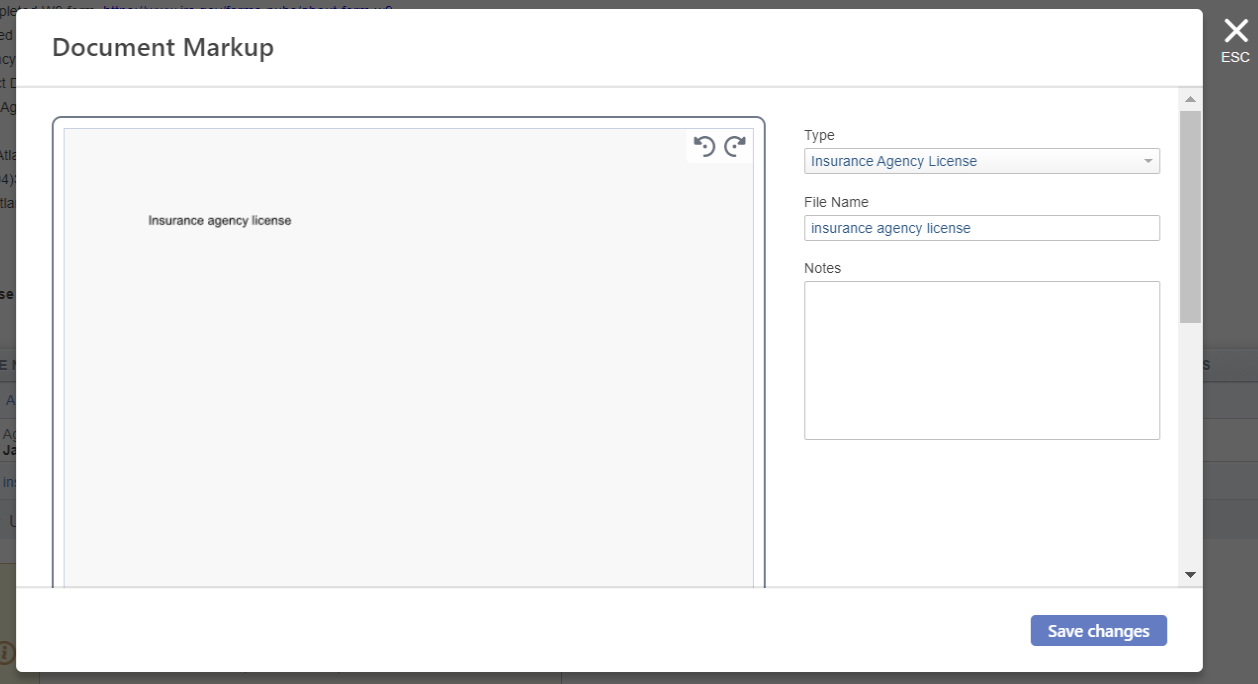Viewport: 1258px width, 684px height.
Task: Click the blank area of the document preview
Action: coord(408,400)
